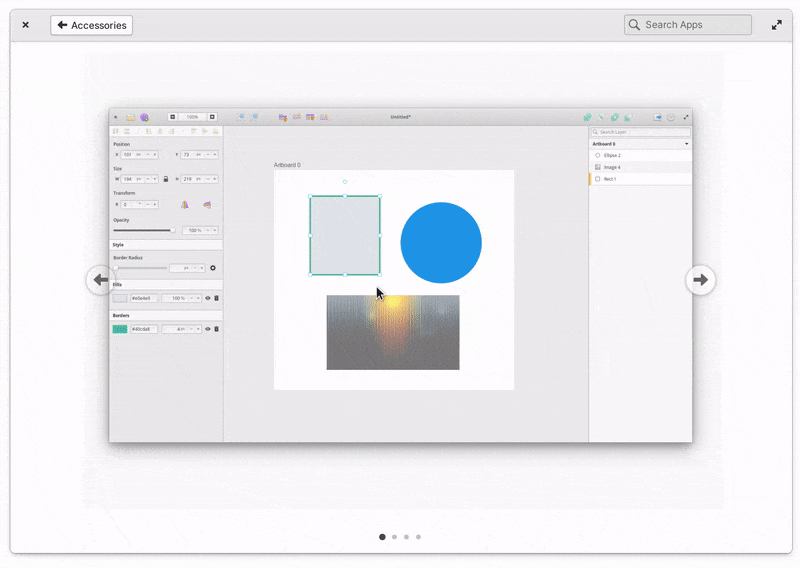Go back to the Accessories category

(x=91, y=25)
